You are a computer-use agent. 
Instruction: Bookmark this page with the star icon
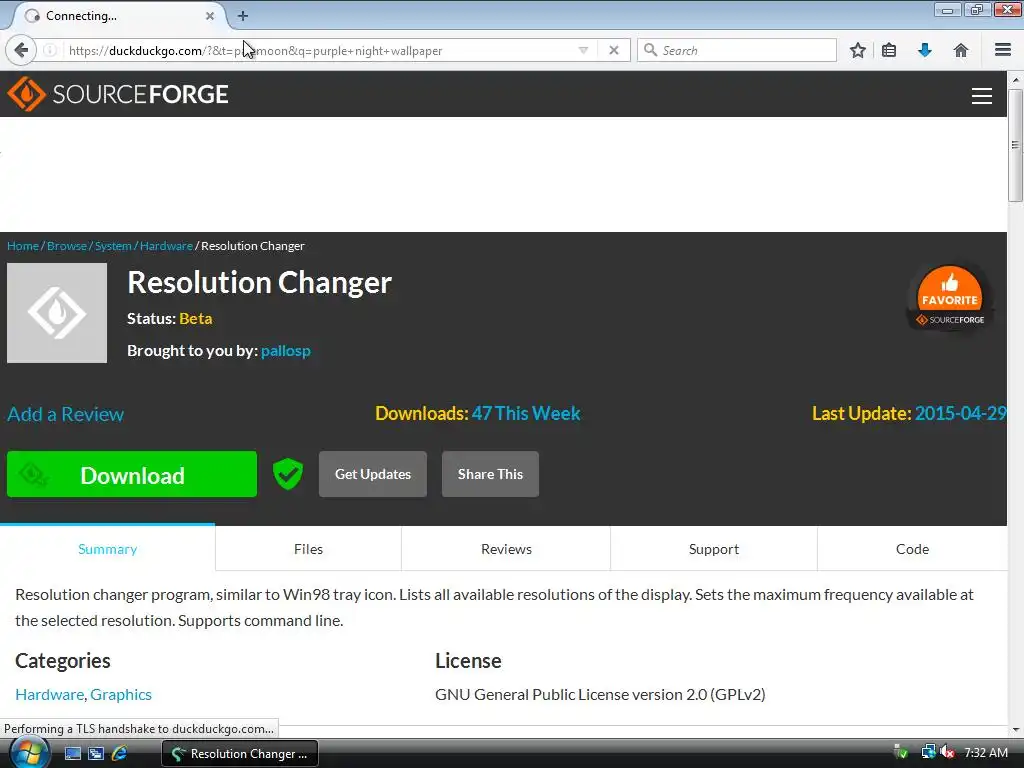[x=857, y=50]
